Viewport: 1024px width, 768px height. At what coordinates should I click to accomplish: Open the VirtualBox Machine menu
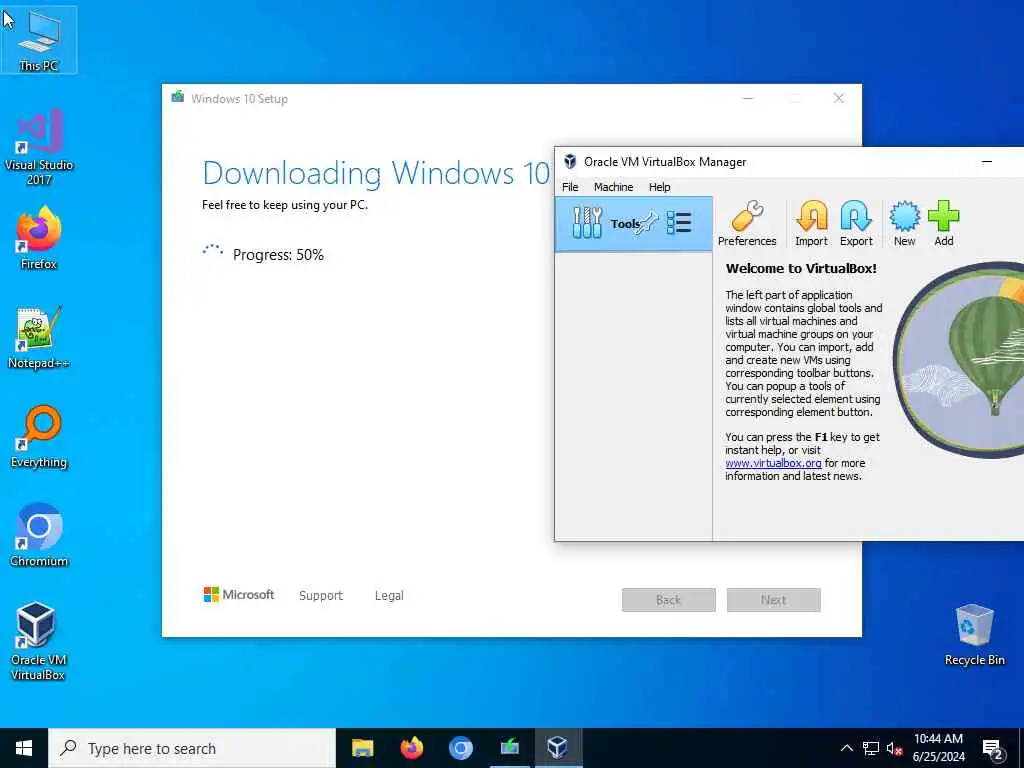click(613, 187)
